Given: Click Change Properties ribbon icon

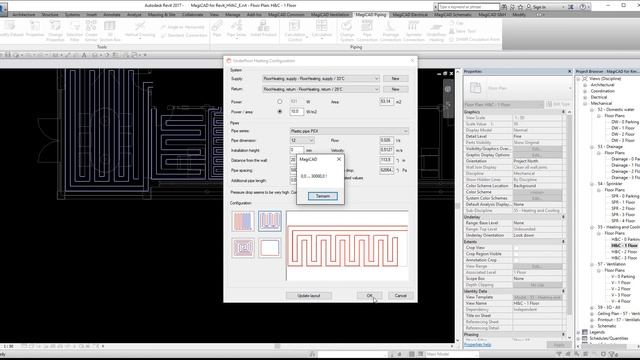Looking at the screenshot, I should (x=55, y=31).
